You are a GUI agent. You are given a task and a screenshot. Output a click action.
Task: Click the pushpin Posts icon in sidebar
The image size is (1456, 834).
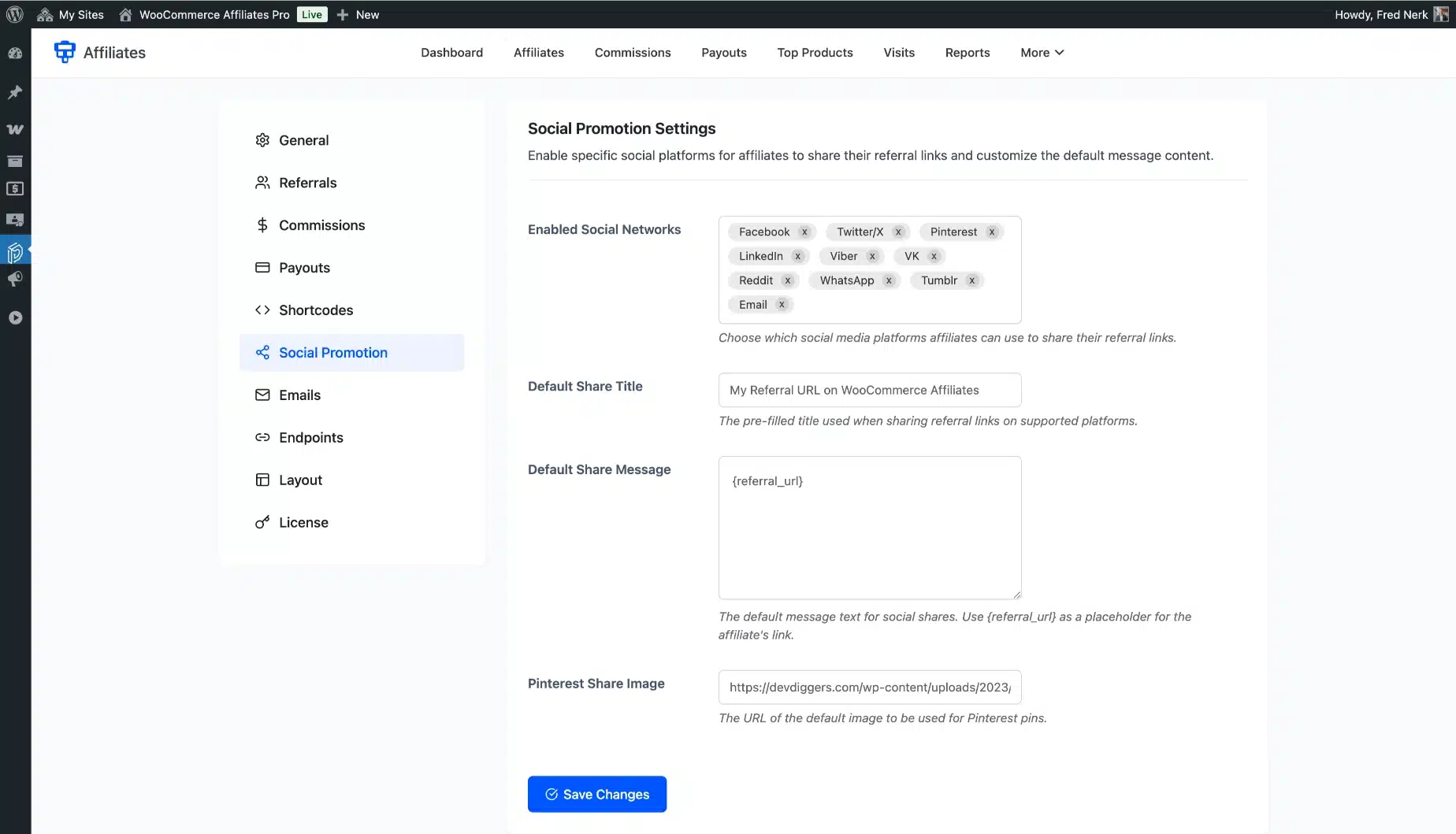click(15, 92)
